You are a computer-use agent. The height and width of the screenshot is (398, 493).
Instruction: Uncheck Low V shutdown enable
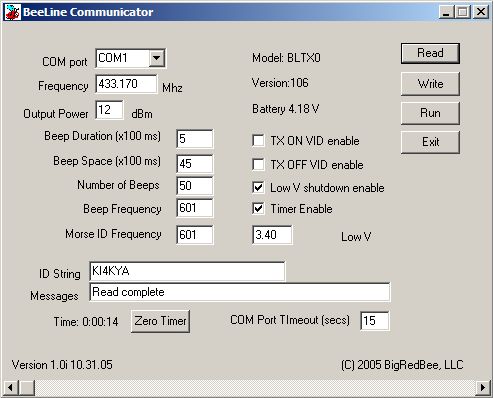258,188
